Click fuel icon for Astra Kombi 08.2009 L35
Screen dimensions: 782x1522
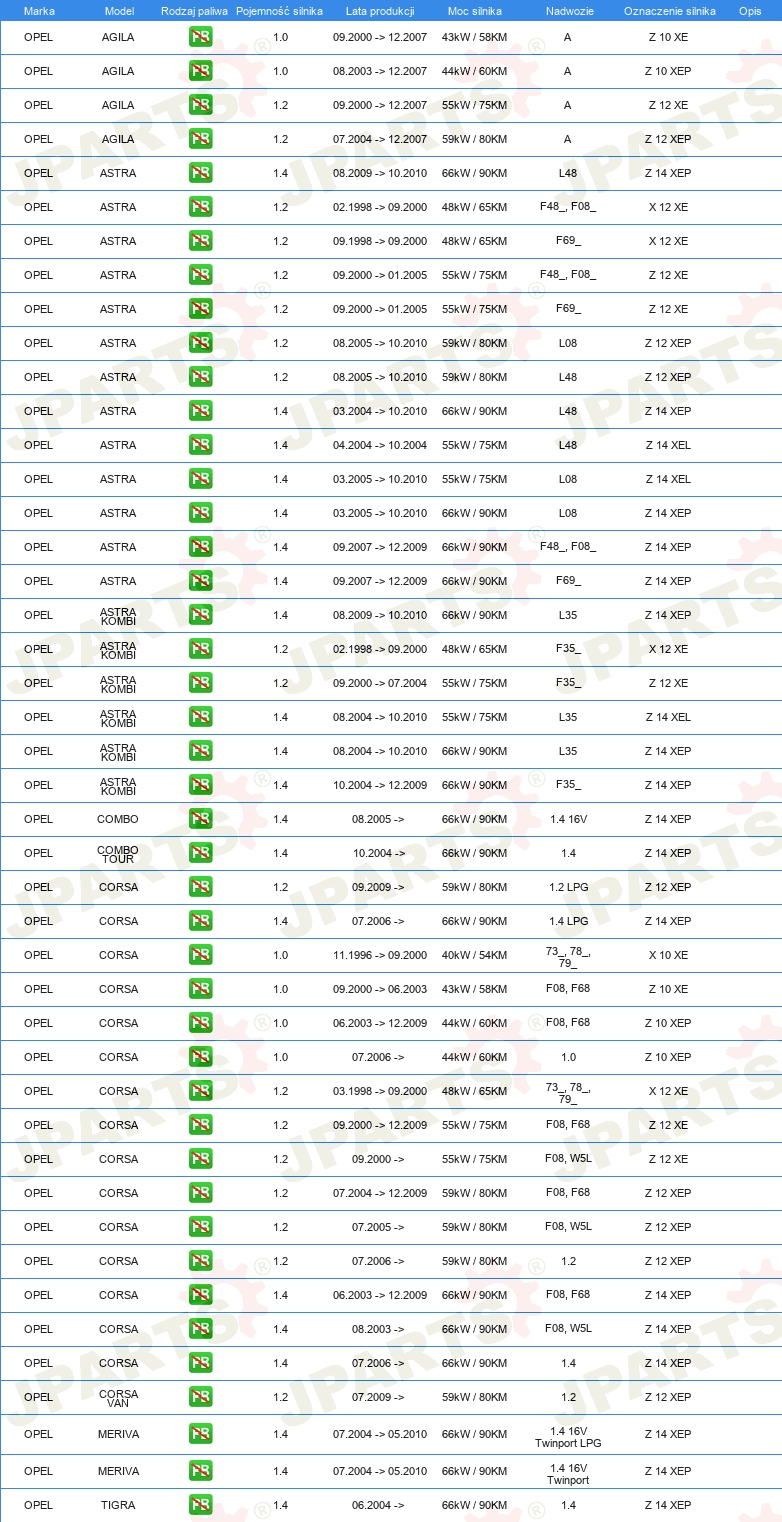pyautogui.click(x=201, y=615)
